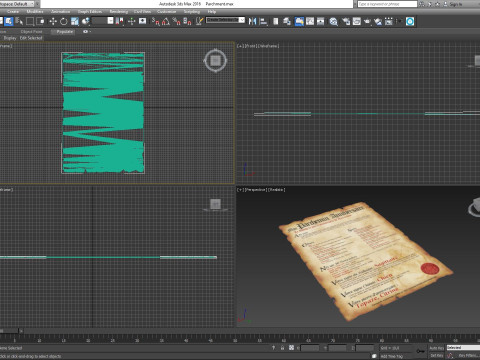Open the Customize menu
This screenshot has height=360, width=480.
click(166, 12)
